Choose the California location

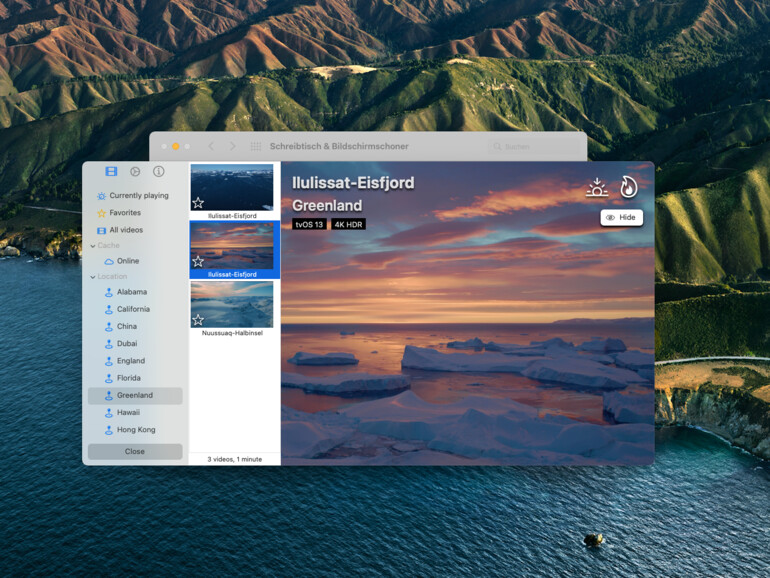[133, 309]
